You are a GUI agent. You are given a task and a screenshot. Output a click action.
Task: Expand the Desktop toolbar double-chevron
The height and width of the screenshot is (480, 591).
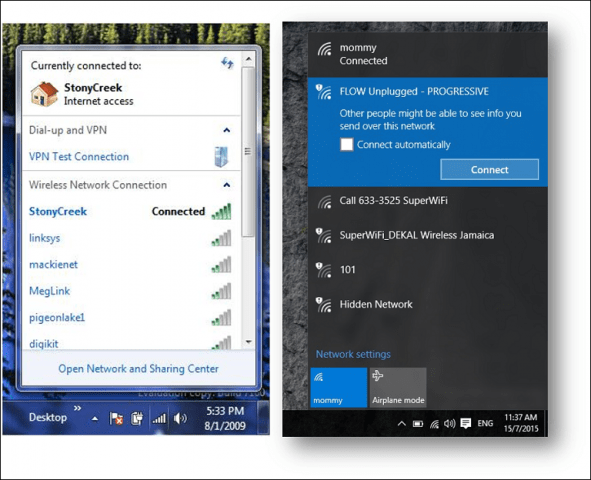(x=77, y=408)
